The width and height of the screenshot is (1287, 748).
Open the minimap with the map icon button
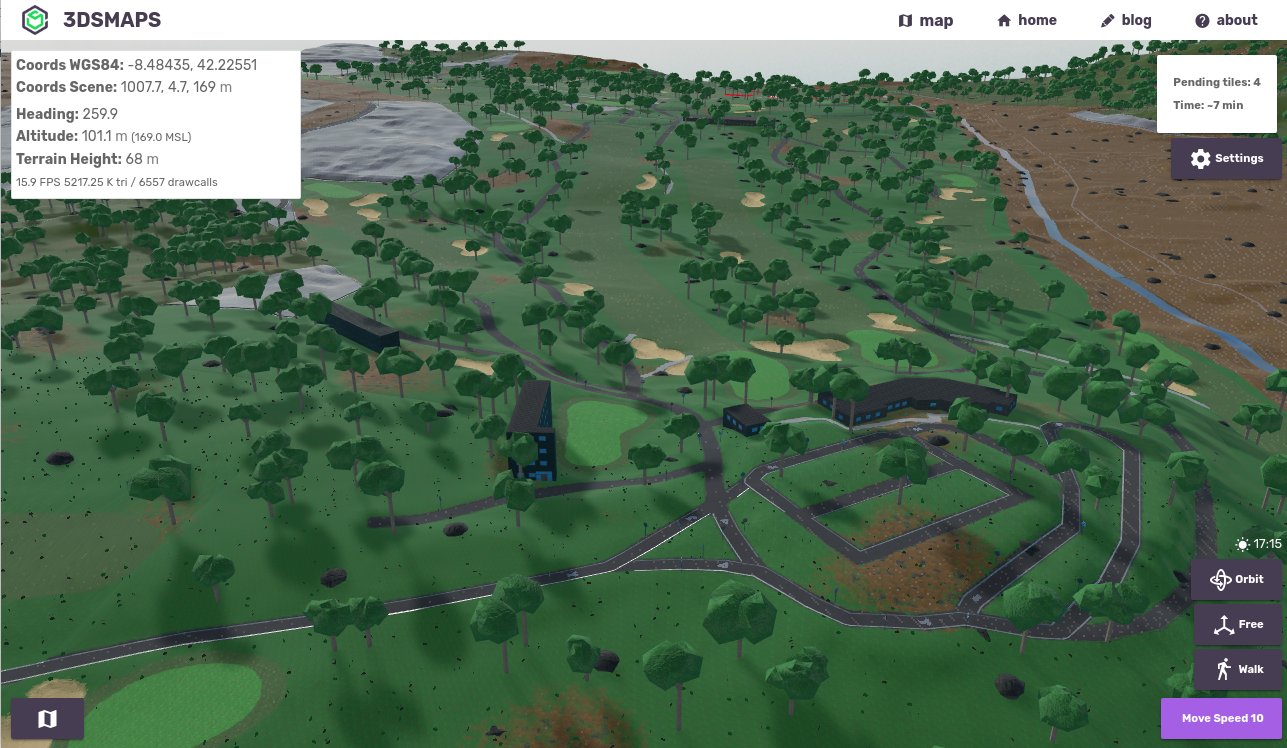coord(47,718)
